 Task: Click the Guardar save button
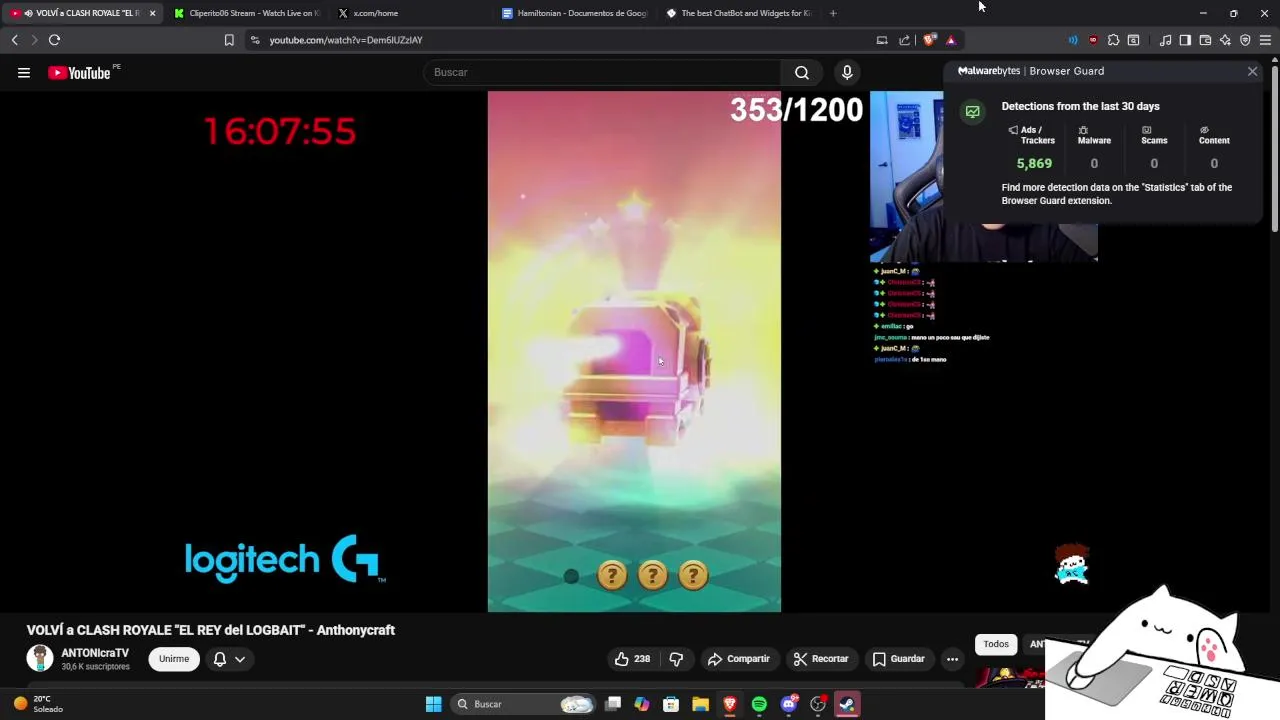898,659
